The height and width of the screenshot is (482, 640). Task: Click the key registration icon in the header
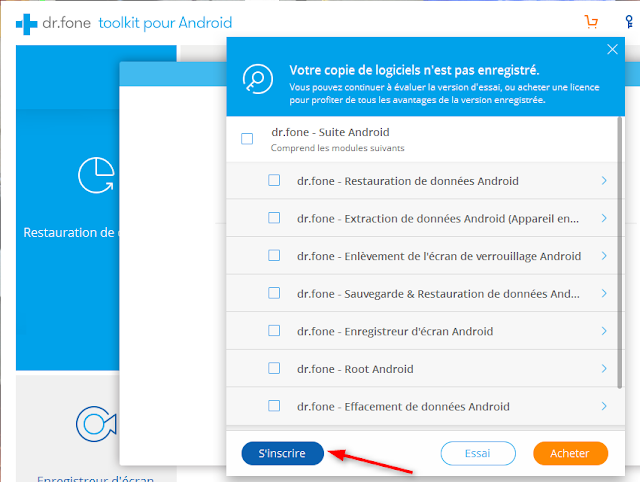tap(629, 22)
